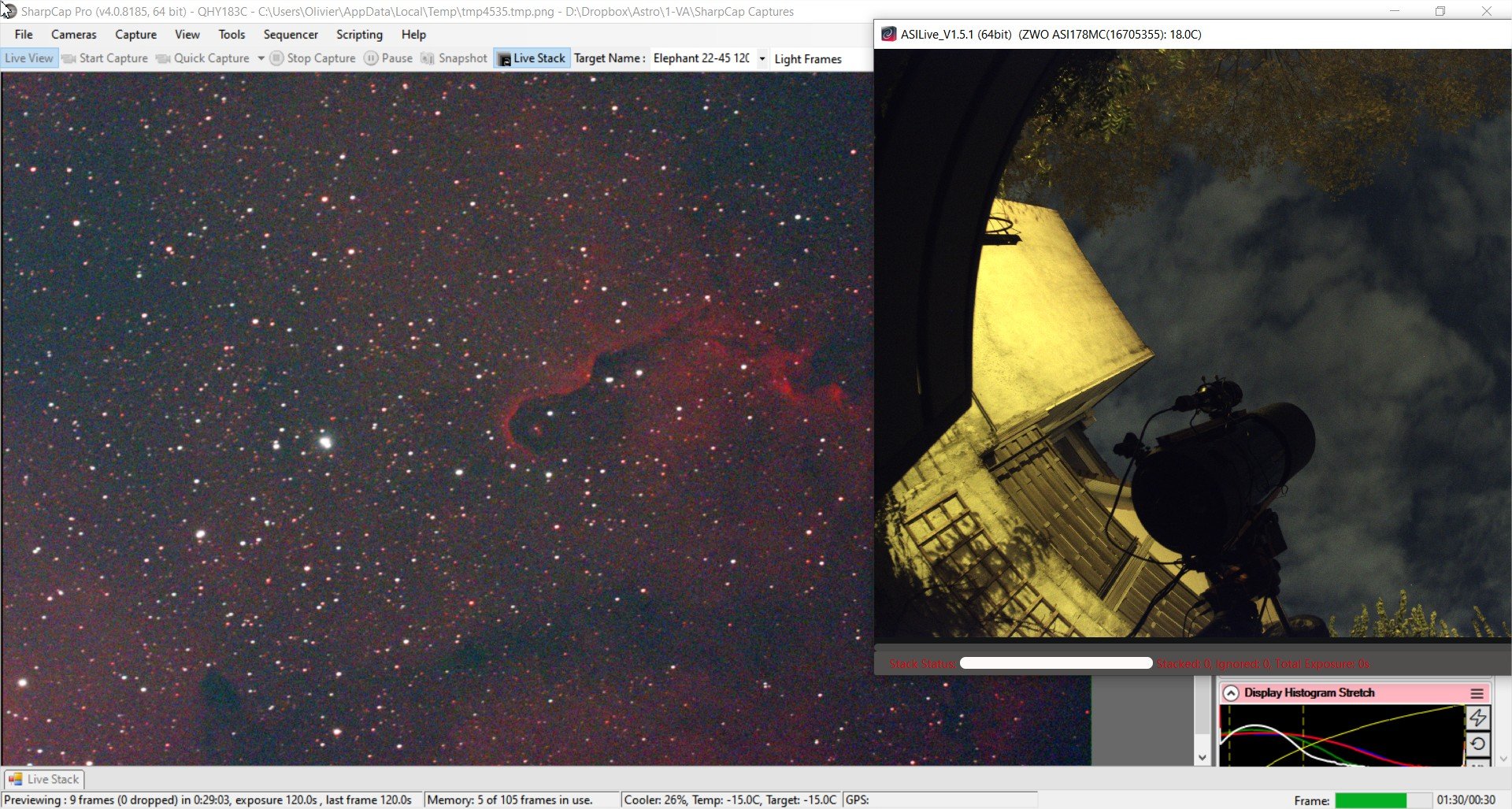The image size is (1512, 809).
Task: Click the Pause capture button
Action: coord(388,58)
